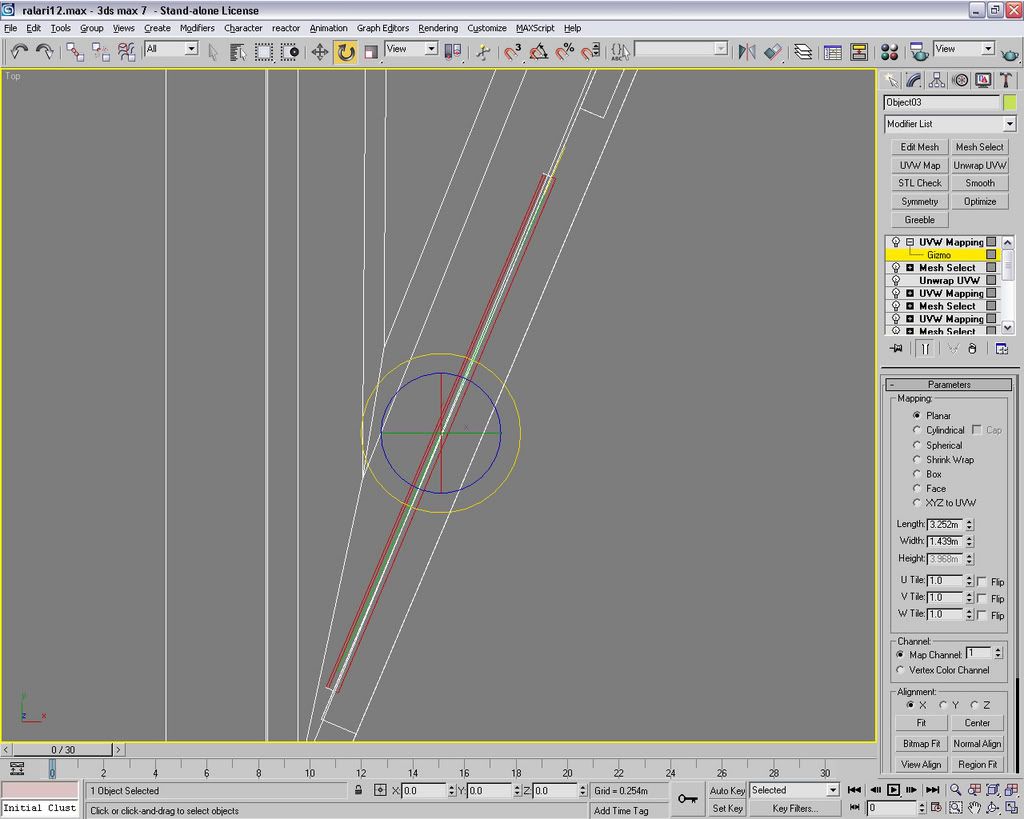
Task: Click the Bitmap Fit button
Action: tap(921, 744)
